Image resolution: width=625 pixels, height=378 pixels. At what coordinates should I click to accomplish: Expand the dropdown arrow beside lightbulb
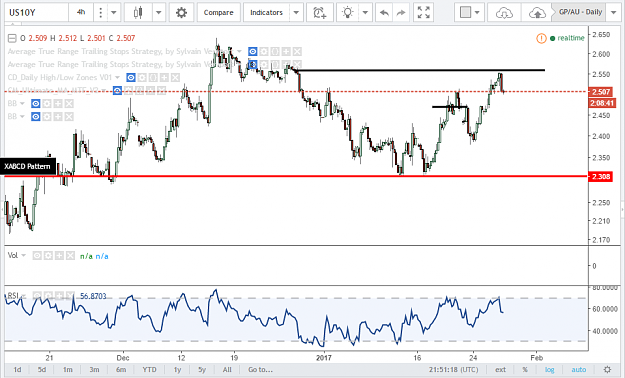click(365, 13)
